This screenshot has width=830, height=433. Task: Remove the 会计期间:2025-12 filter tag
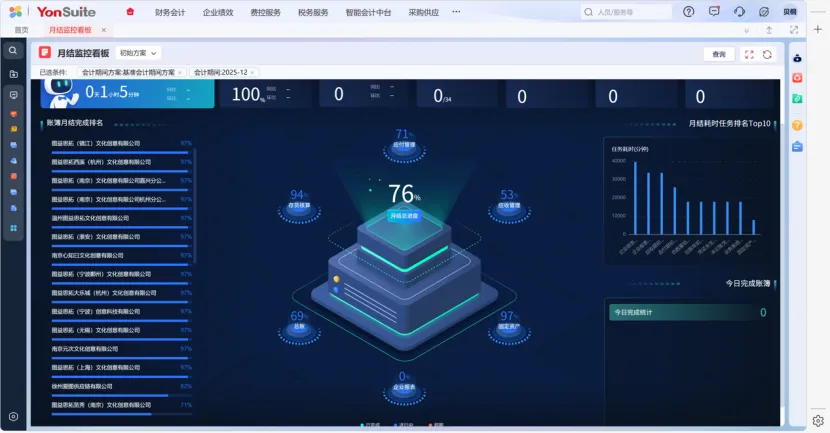(252, 73)
